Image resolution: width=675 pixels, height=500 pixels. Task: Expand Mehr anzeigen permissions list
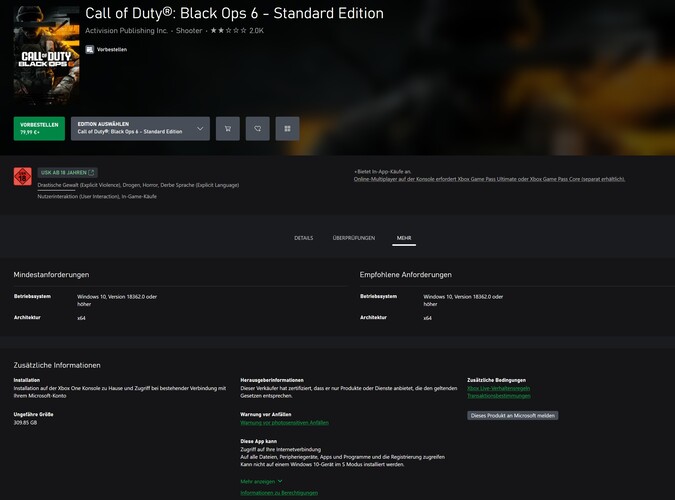pos(261,481)
